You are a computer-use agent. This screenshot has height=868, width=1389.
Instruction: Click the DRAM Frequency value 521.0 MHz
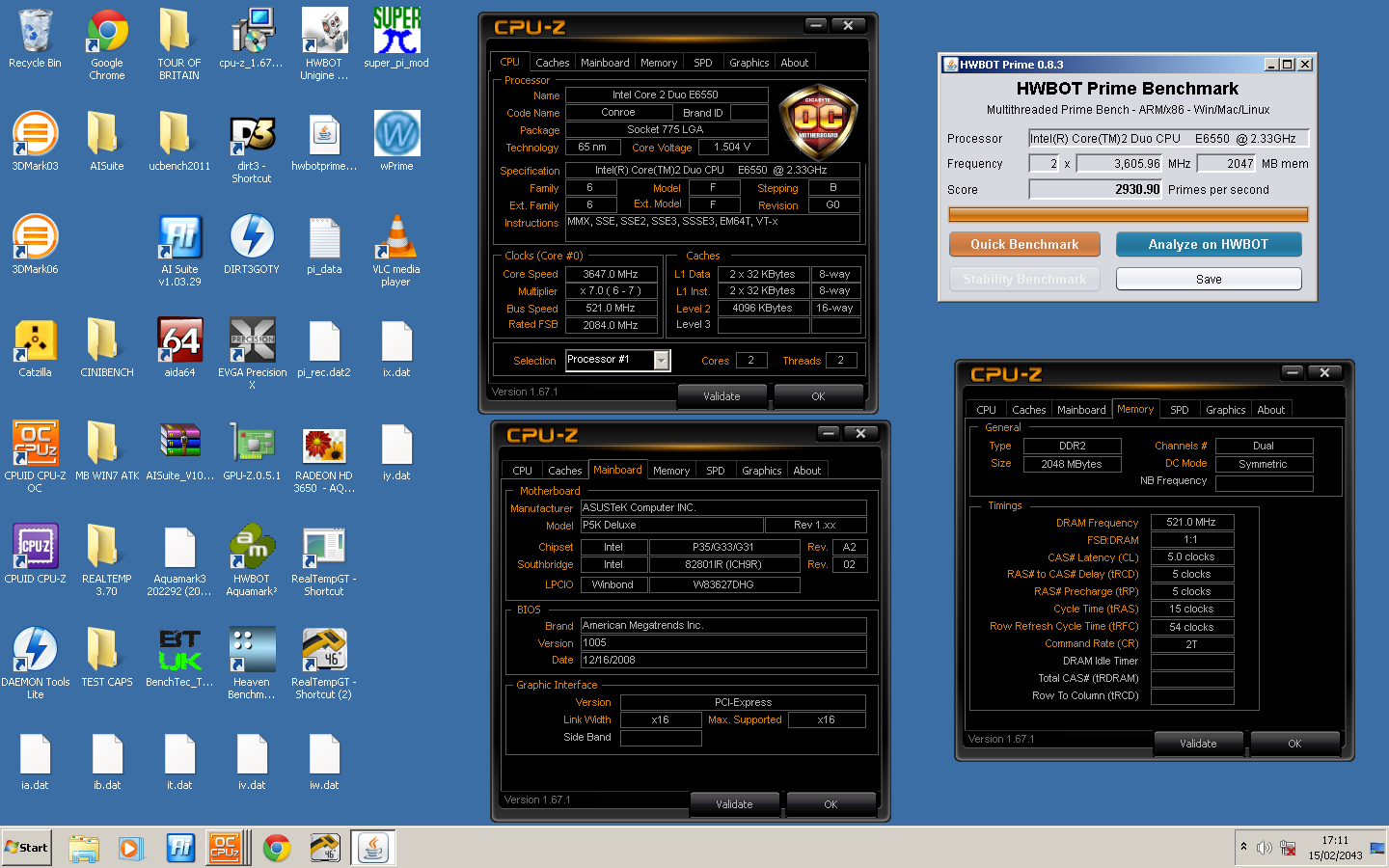tap(1192, 522)
